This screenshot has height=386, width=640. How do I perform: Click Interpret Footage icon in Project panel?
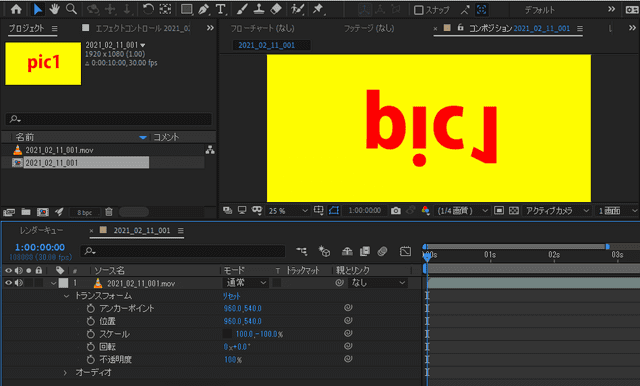tap(9, 212)
